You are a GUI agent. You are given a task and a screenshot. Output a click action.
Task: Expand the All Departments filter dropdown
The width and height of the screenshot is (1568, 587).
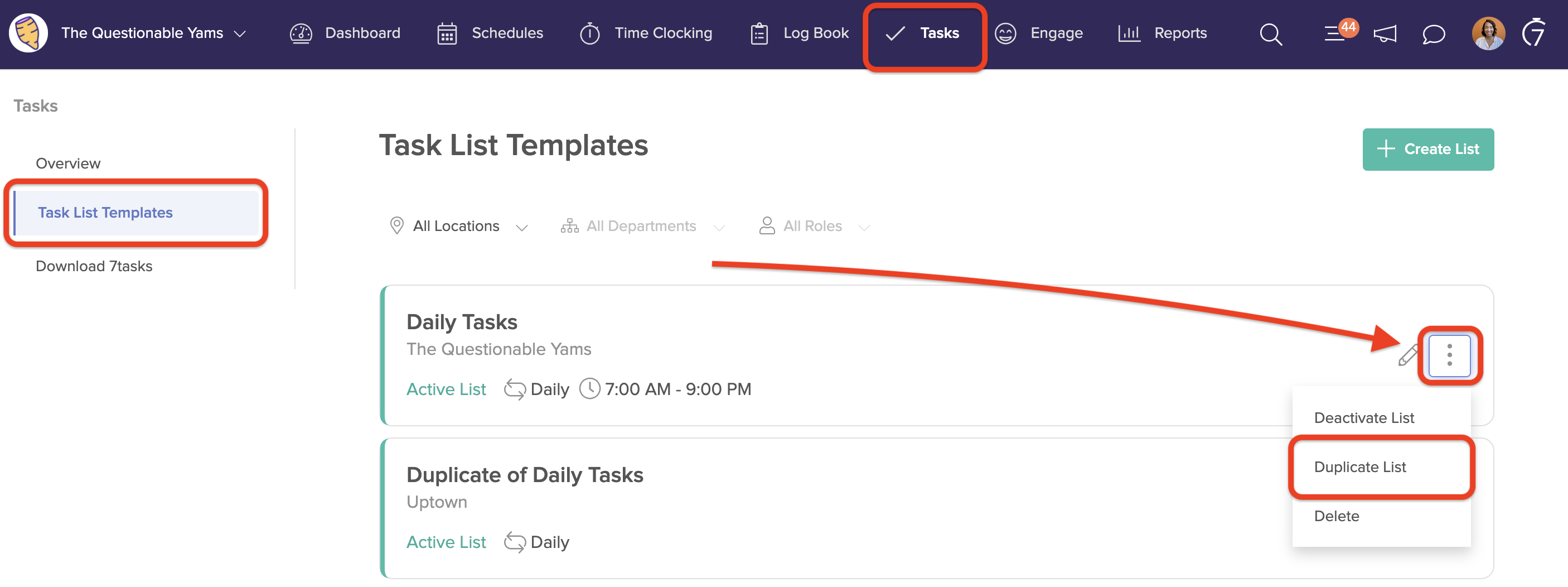(x=643, y=227)
